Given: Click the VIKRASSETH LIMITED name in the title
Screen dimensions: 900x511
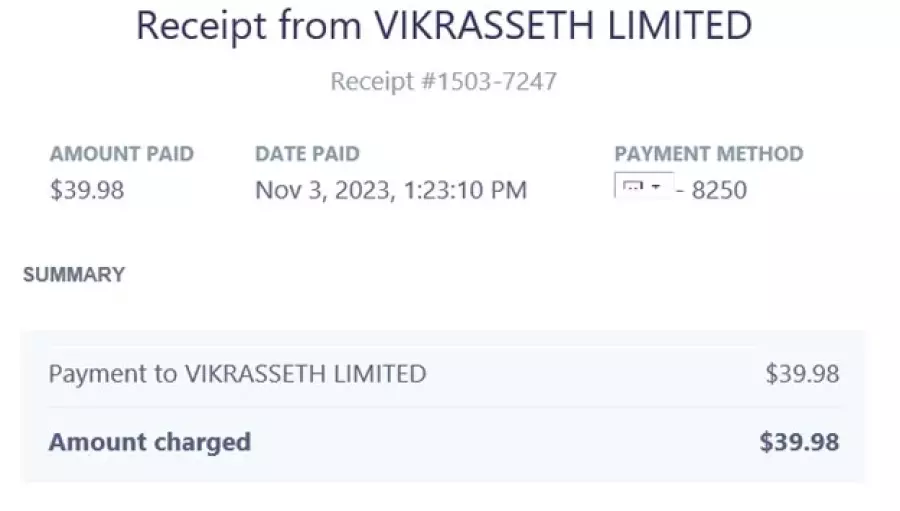Looking at the screenshot, I should [x=563, y=26].
